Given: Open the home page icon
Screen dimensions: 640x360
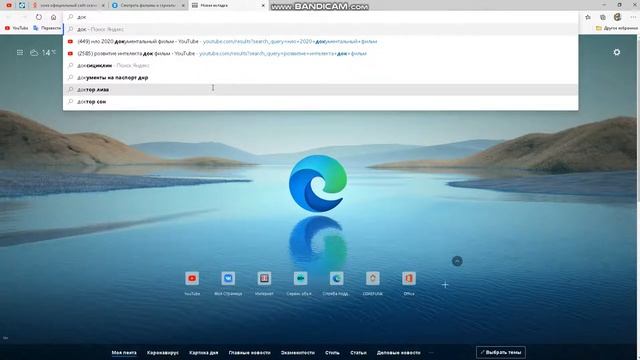Looking at the screenshot, I should pyautogui.click(x=53, y=17).
